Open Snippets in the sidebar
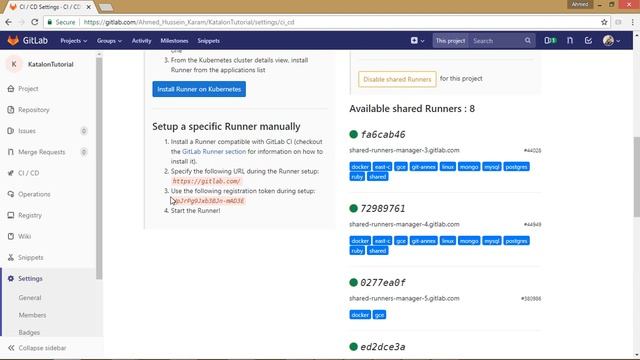This screenshot has height=360, width=640. (x=31, y=258)
